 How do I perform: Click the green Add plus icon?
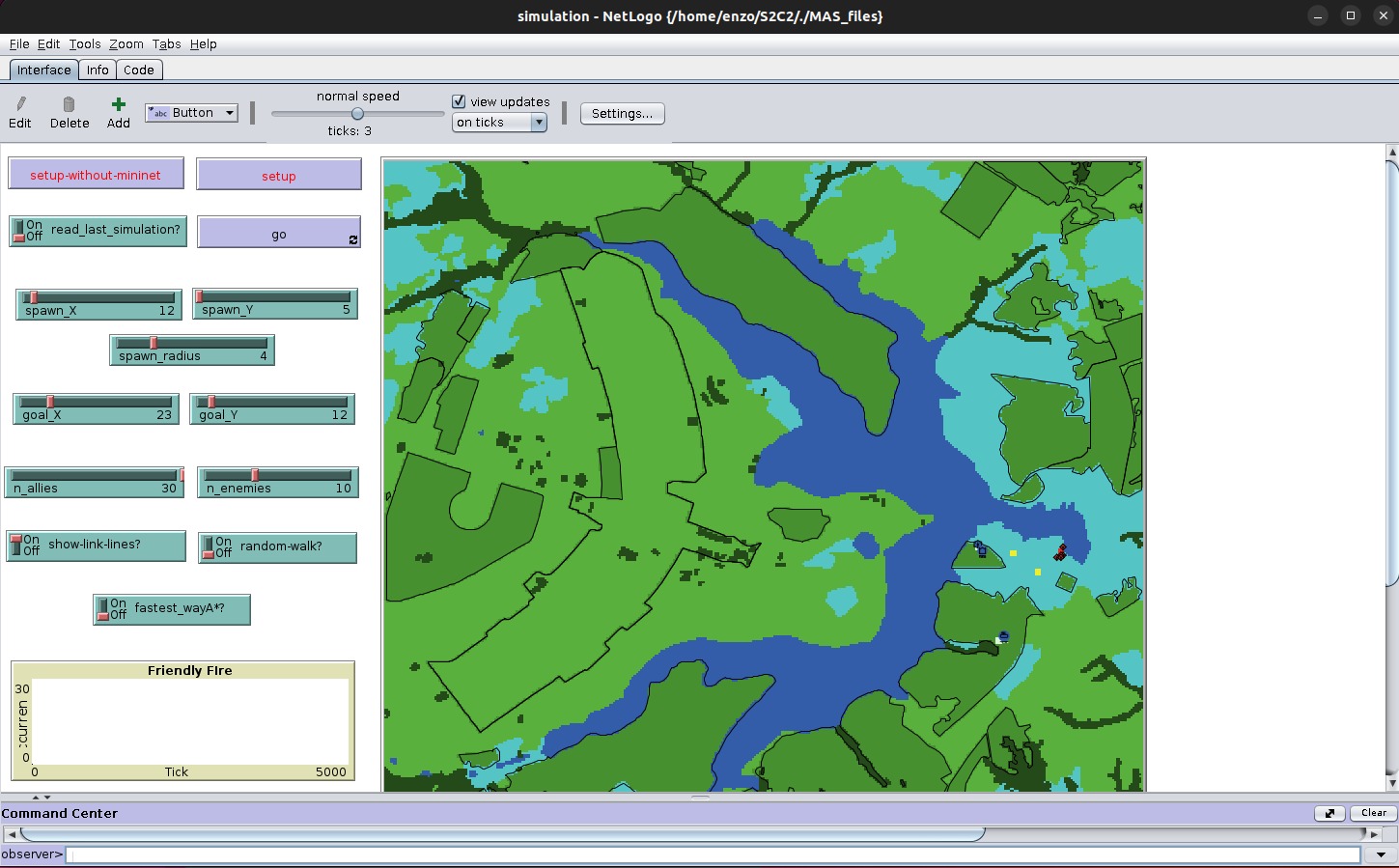coord(118,104)
